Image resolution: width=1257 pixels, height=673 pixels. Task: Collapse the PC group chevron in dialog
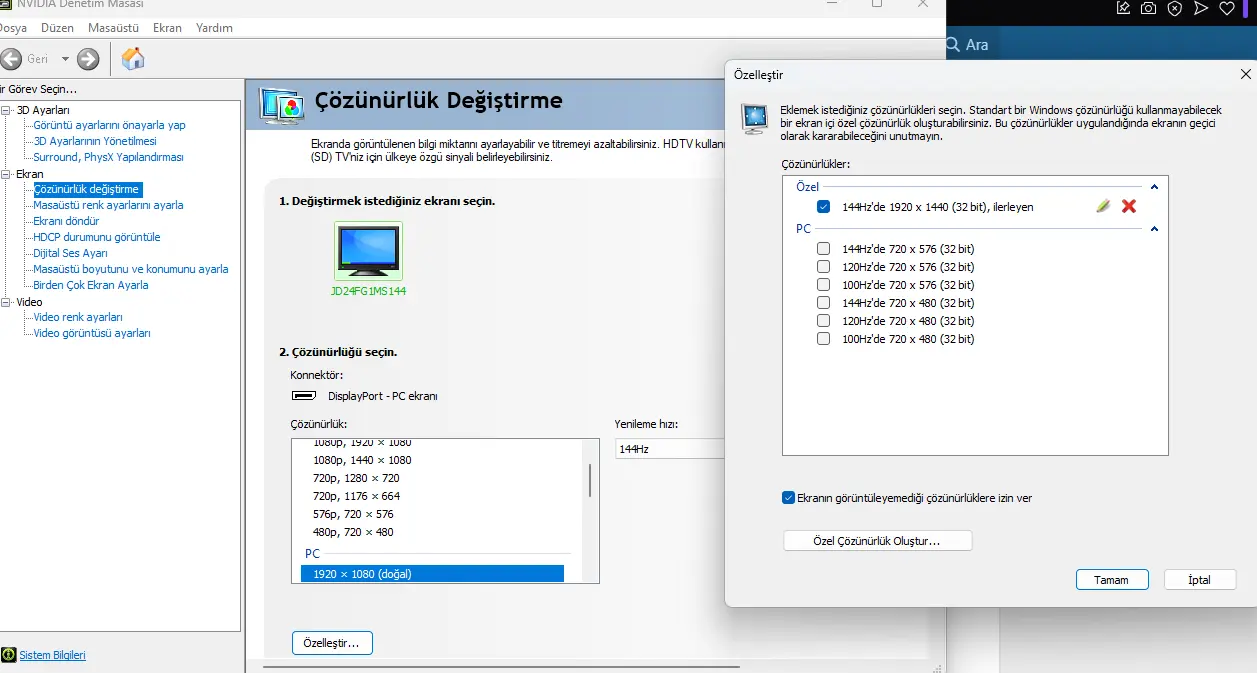(x=1154, y=229)
